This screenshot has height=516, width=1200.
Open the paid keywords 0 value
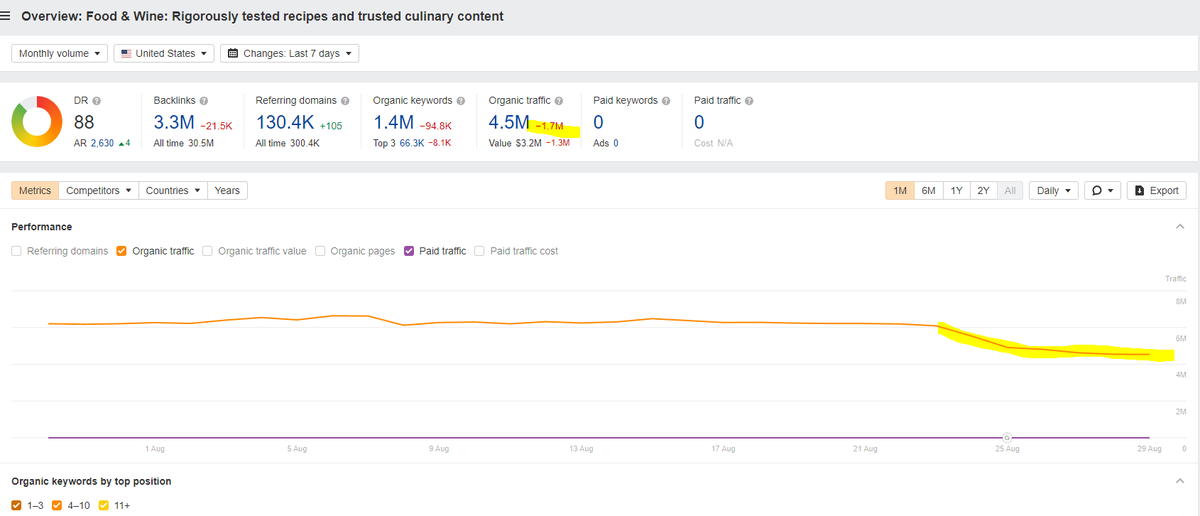598,122
